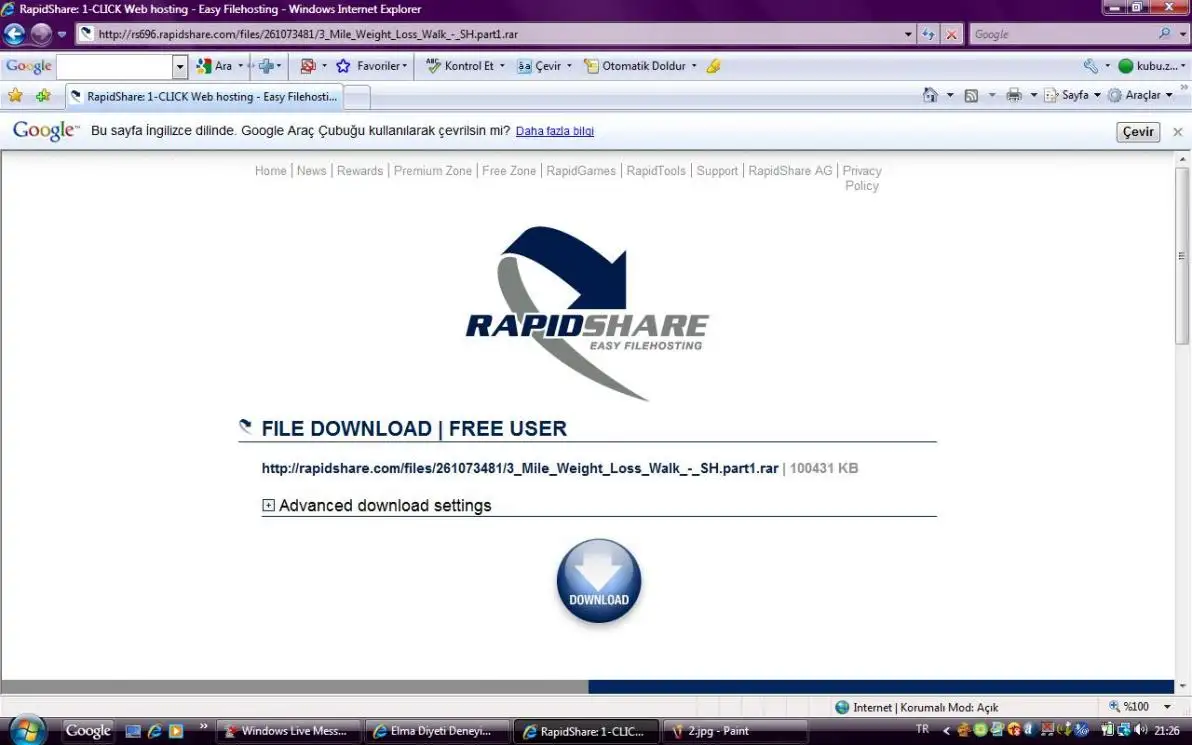Click the yellow highlighter icon on Google toolbar

pos(713,66)
